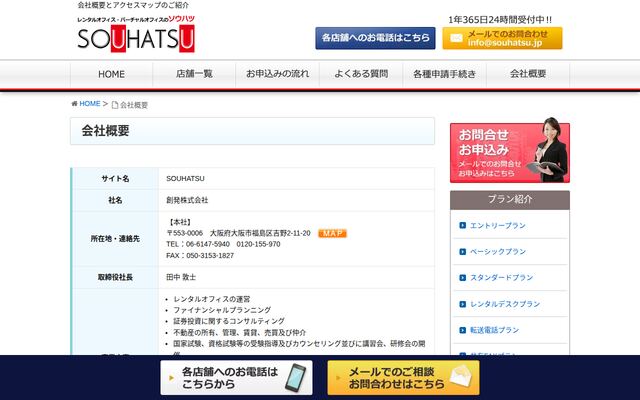
Task: Click footer 各店舗へのお電話はこちらから button
Action: [236, 378]
